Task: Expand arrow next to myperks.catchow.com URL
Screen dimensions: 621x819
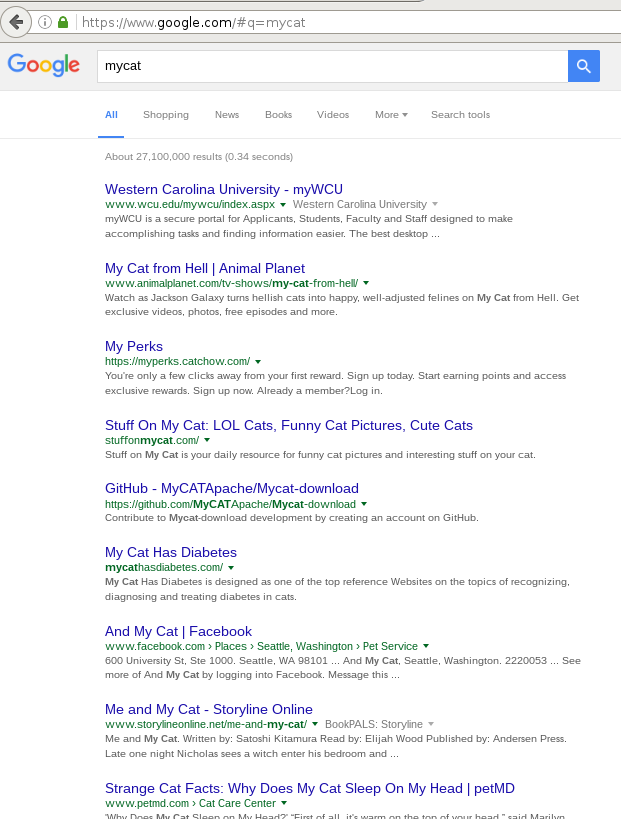Action: click(258, 361)
